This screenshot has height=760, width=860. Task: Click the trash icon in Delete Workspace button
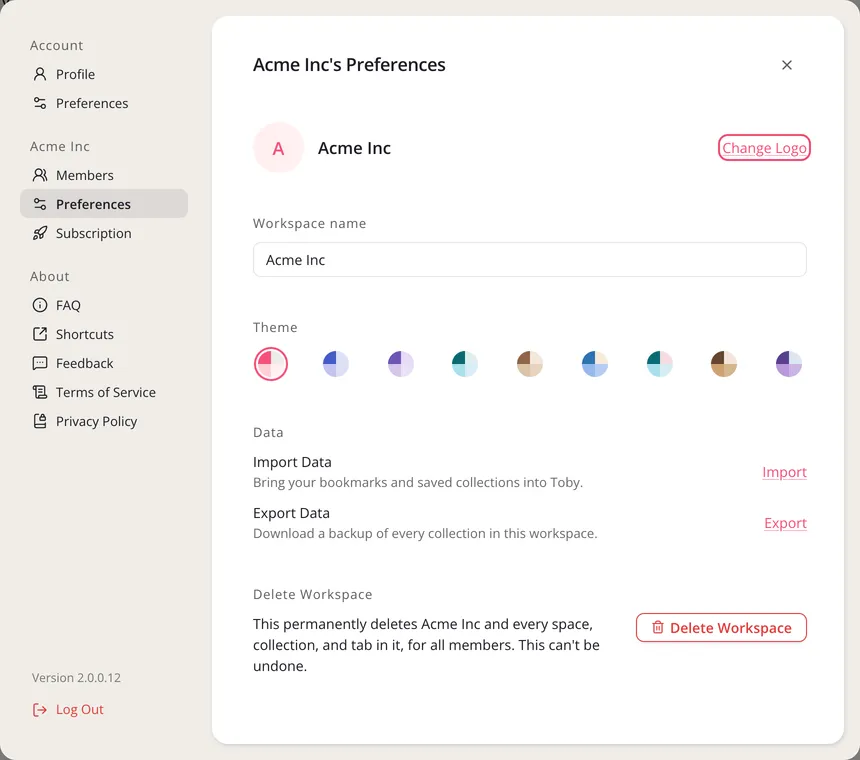tap(658, 627)
